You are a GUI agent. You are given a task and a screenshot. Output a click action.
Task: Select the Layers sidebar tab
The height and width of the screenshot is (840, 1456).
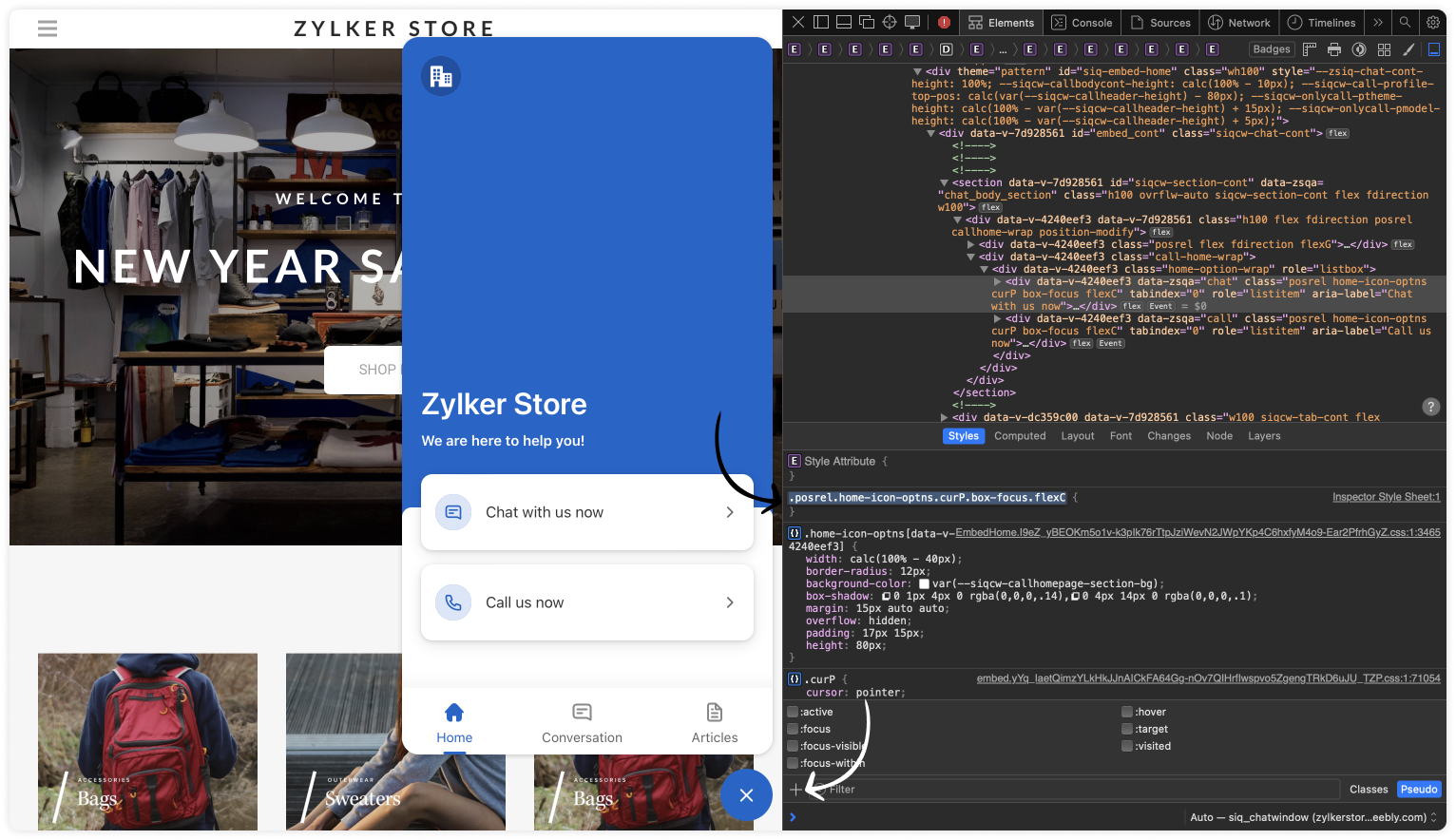tap(1264, 436)
